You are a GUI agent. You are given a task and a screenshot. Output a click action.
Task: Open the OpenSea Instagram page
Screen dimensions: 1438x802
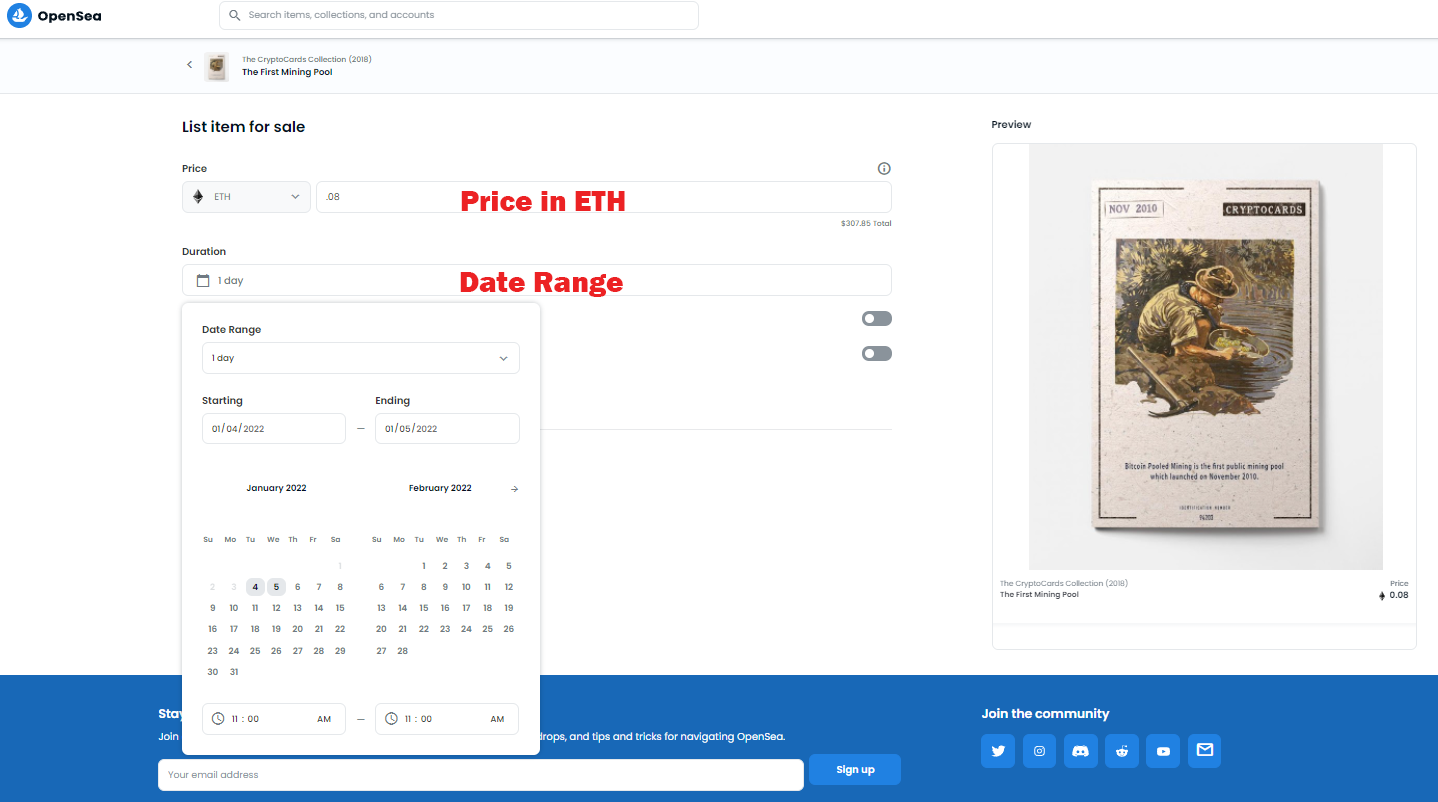click(1038, 751)
